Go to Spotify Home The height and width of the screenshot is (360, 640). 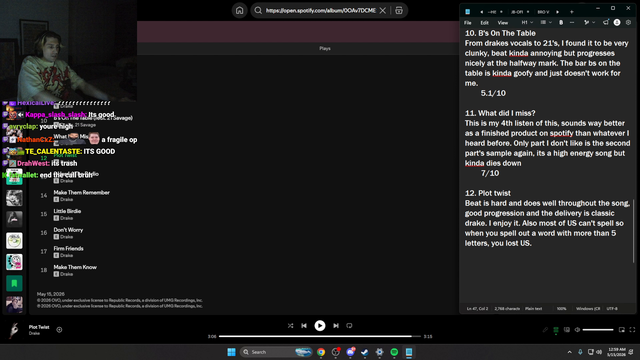click(240, 11)
